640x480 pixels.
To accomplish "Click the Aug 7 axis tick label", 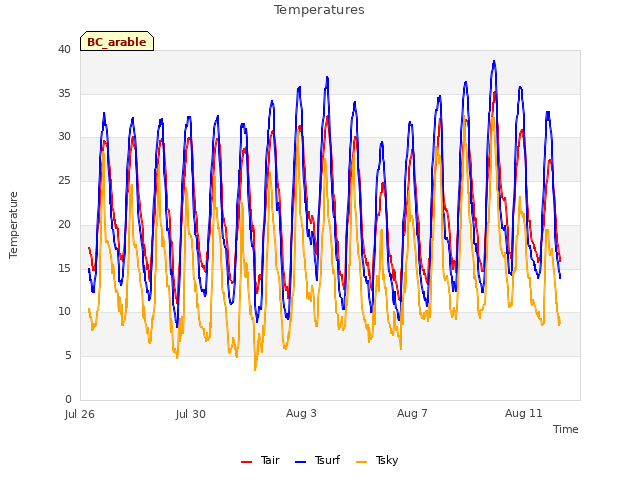I will tap(412, 413).
